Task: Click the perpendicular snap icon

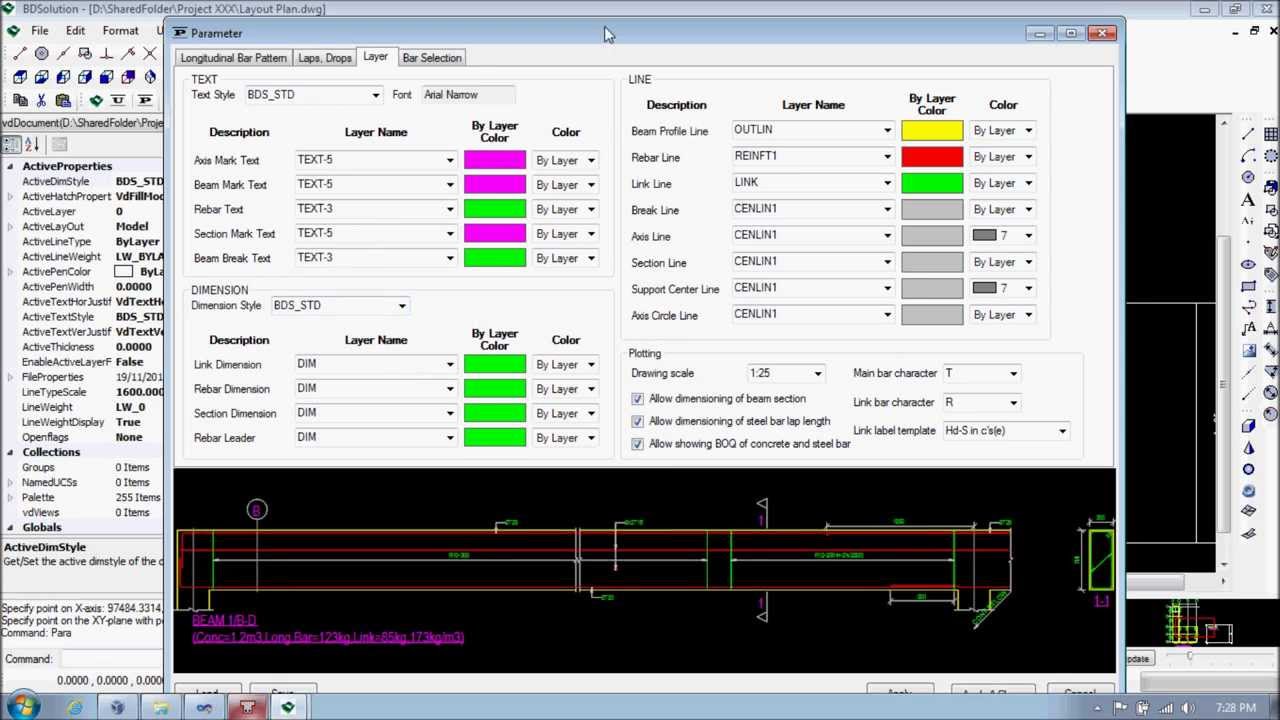Action: click(x=107, y=54)
